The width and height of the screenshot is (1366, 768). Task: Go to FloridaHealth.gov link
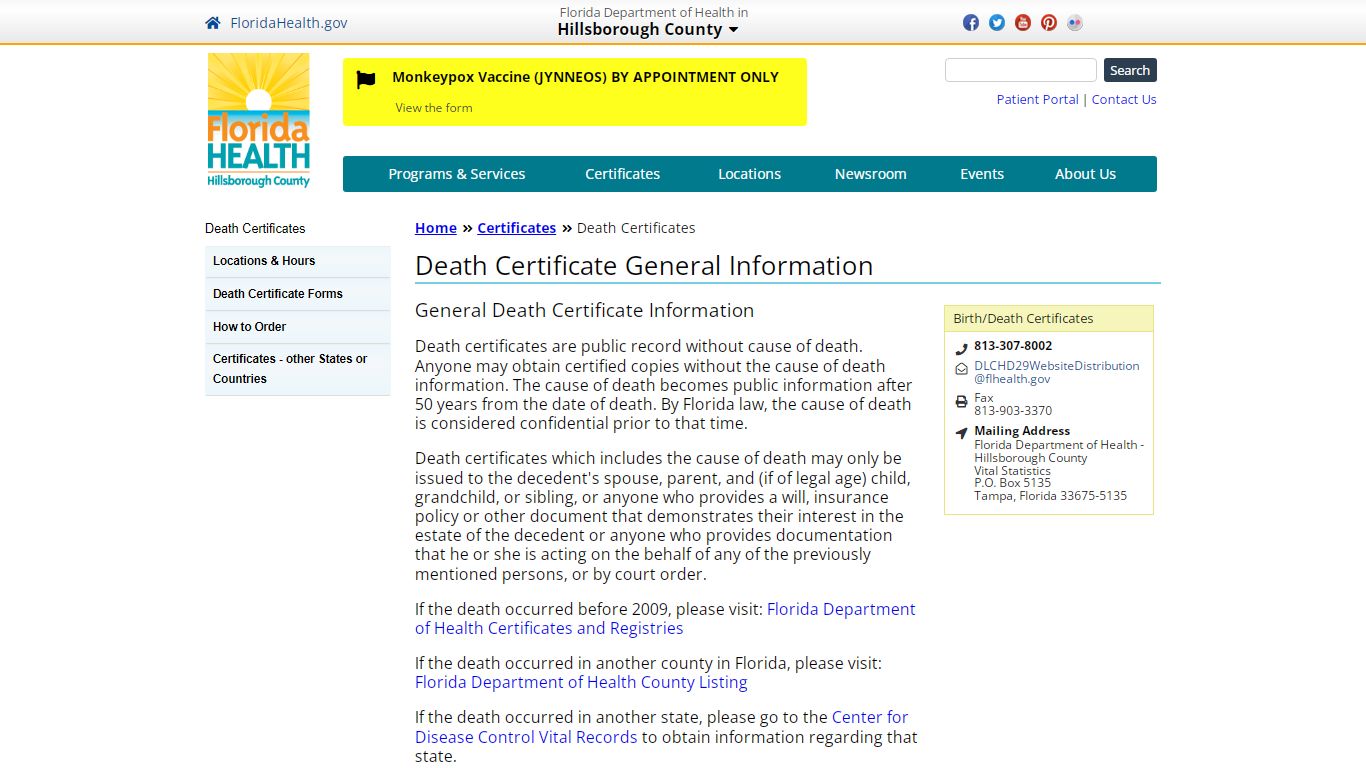click(x=289, y=23)
